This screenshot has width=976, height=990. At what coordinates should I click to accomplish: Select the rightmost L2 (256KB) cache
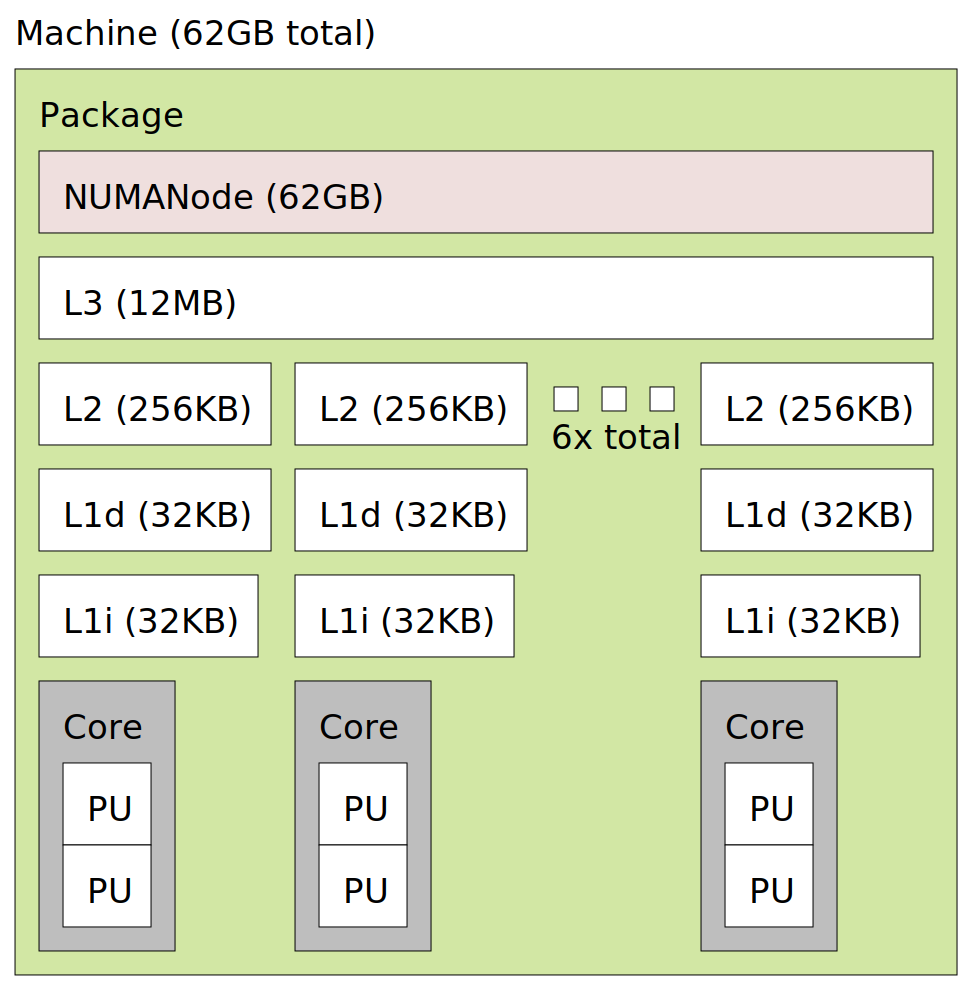[x=817, y=404]
